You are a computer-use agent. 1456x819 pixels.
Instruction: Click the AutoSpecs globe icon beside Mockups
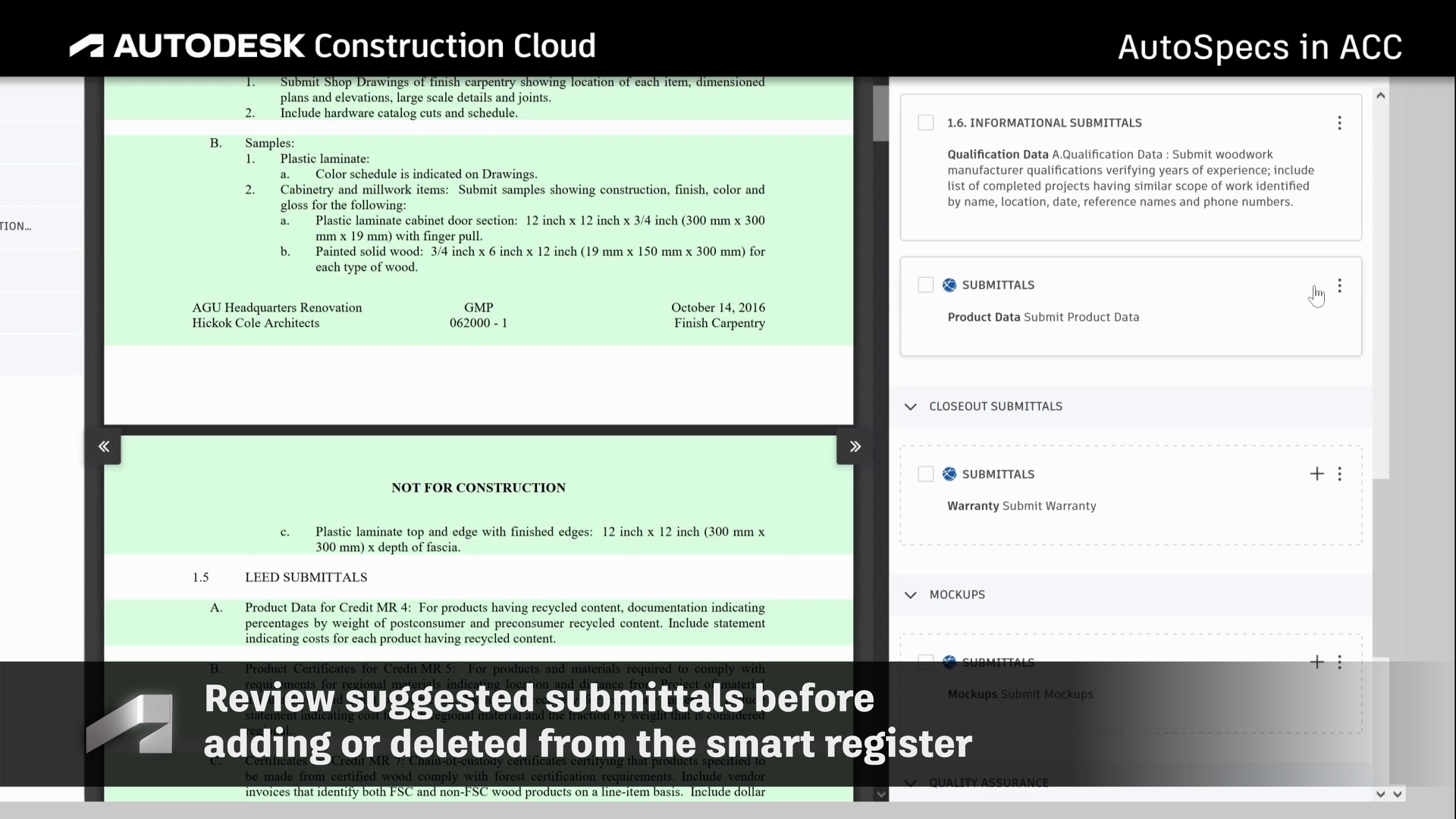pos(949,662)
